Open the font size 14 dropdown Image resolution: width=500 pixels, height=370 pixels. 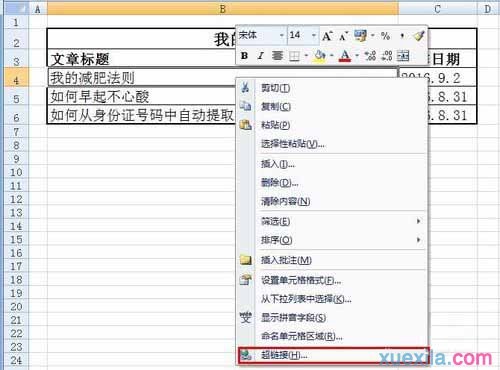click(x=314, y=35)
